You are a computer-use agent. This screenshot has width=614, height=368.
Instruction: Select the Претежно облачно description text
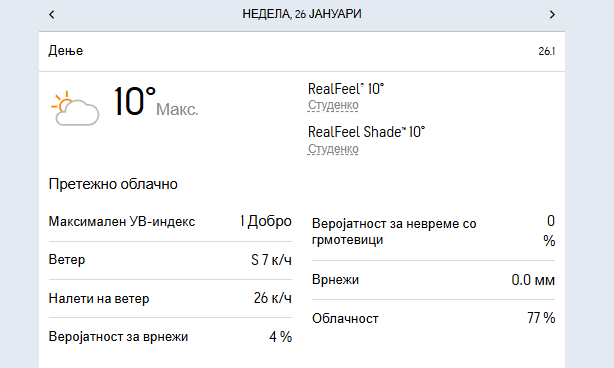click(x=113, y=184)
